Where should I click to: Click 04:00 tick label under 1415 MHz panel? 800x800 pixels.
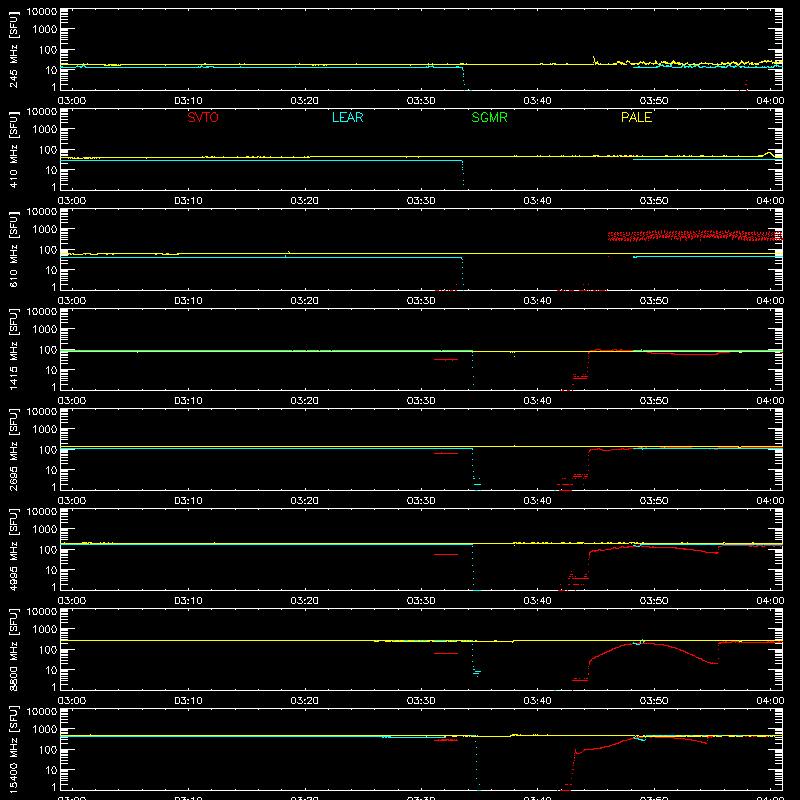pos(770,401)
